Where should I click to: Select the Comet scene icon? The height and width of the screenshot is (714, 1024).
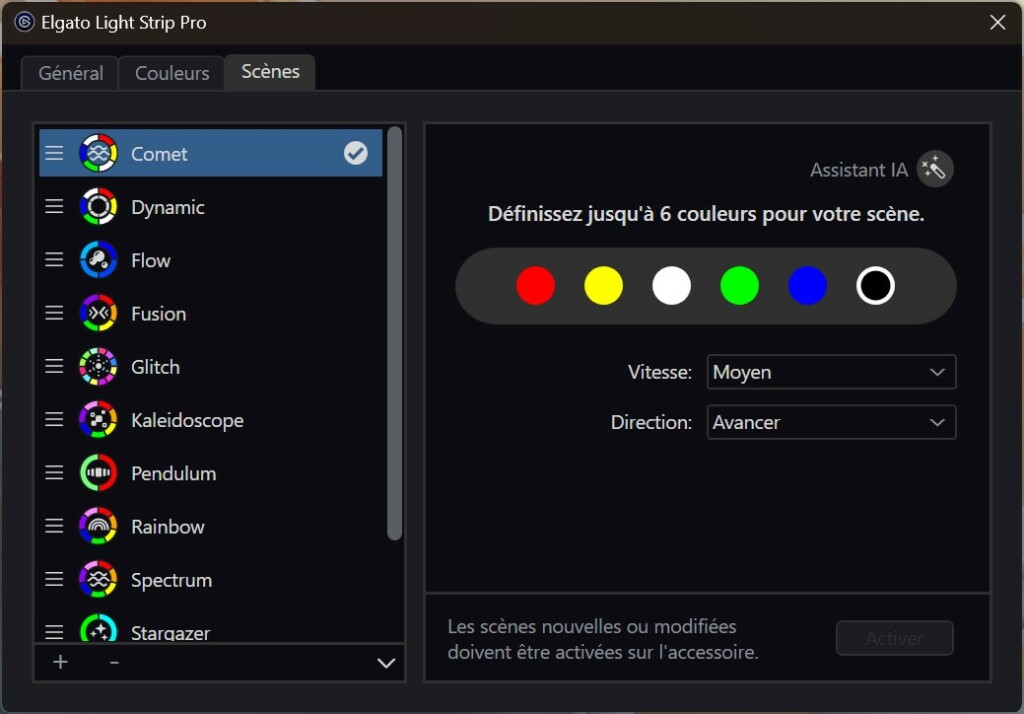[97, 153]
